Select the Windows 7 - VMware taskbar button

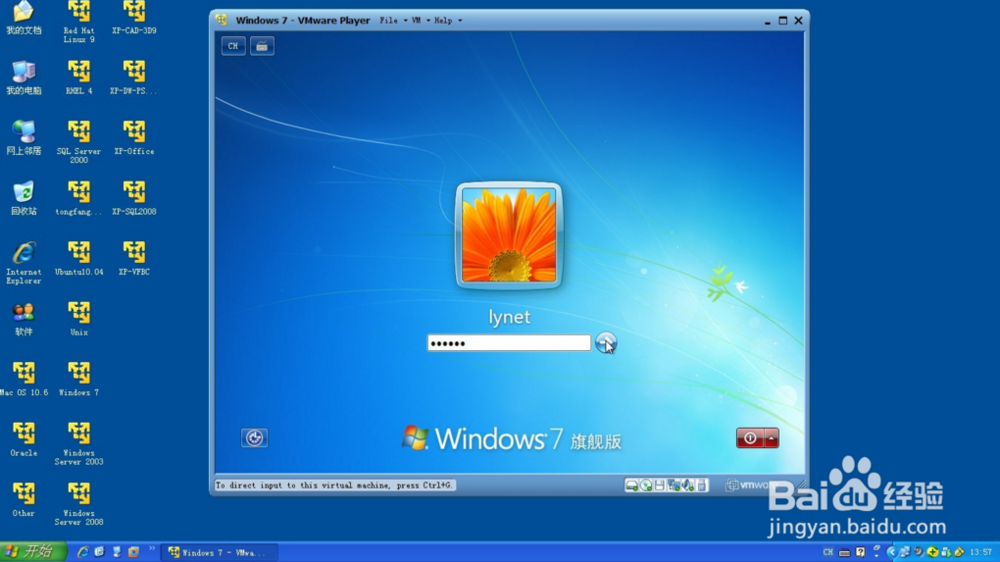click(219, 552)
